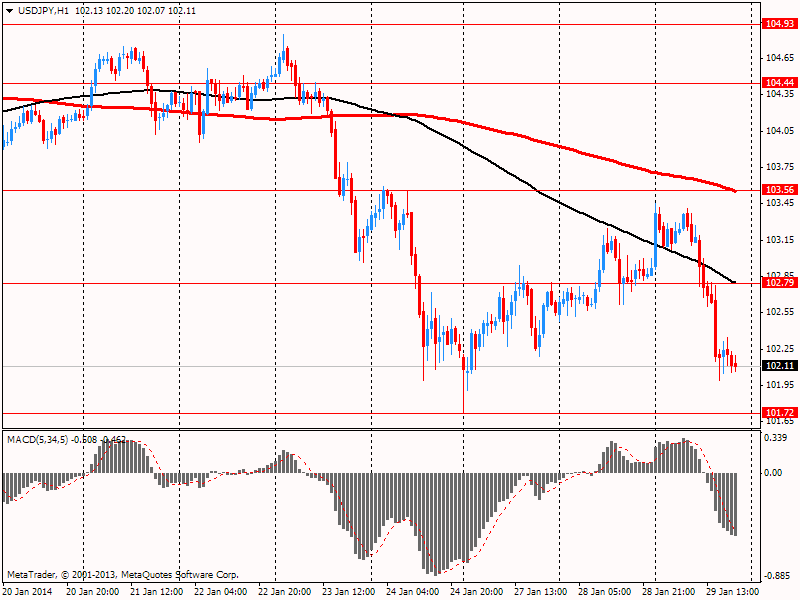Select the 103.75 price axis value
The height and width of the screenshot is (600, 800).
click(x=780, y=166)
